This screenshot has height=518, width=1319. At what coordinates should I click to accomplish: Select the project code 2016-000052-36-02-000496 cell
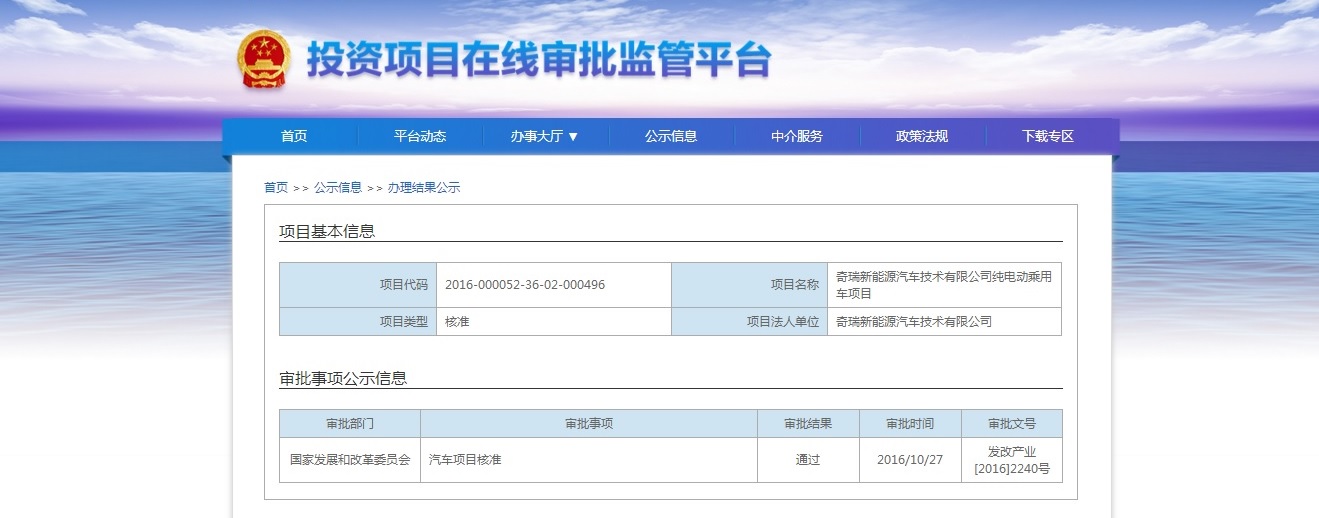525,285
